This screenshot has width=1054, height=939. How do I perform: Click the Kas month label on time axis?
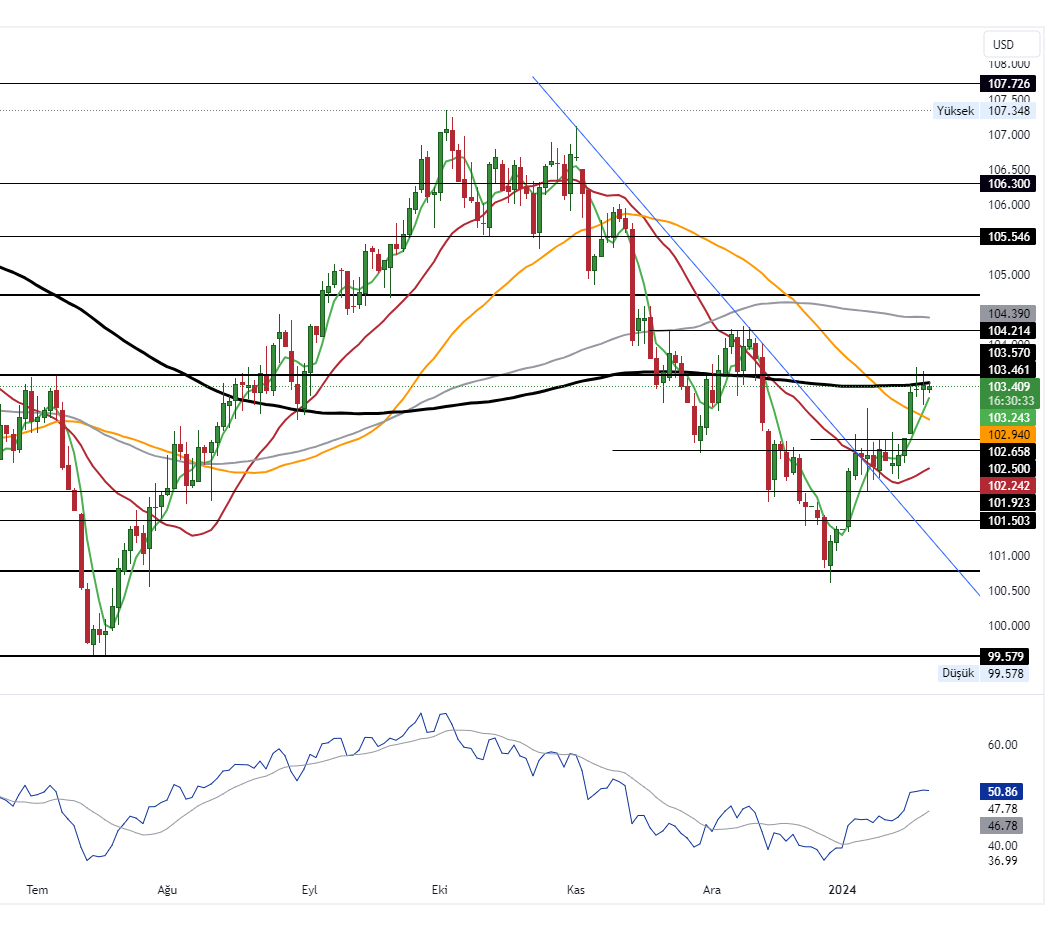[575, 889]
